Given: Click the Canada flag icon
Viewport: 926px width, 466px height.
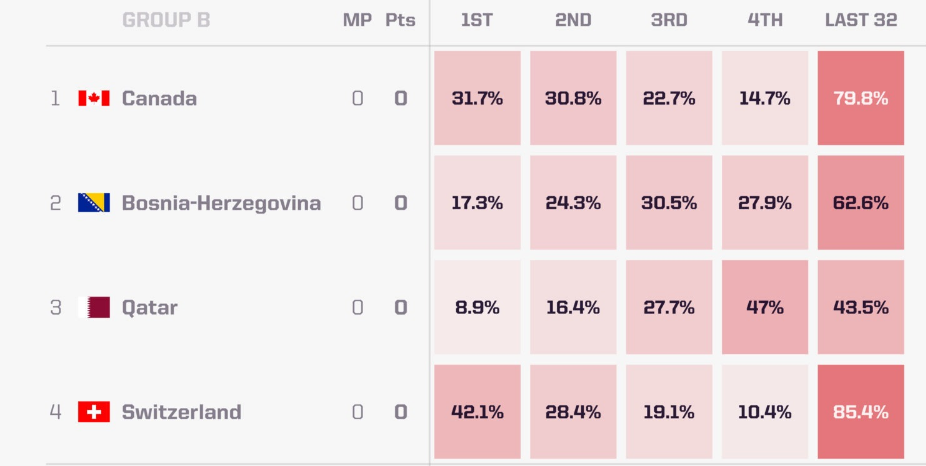Looking at the screenshot, I should pos(94,98).
